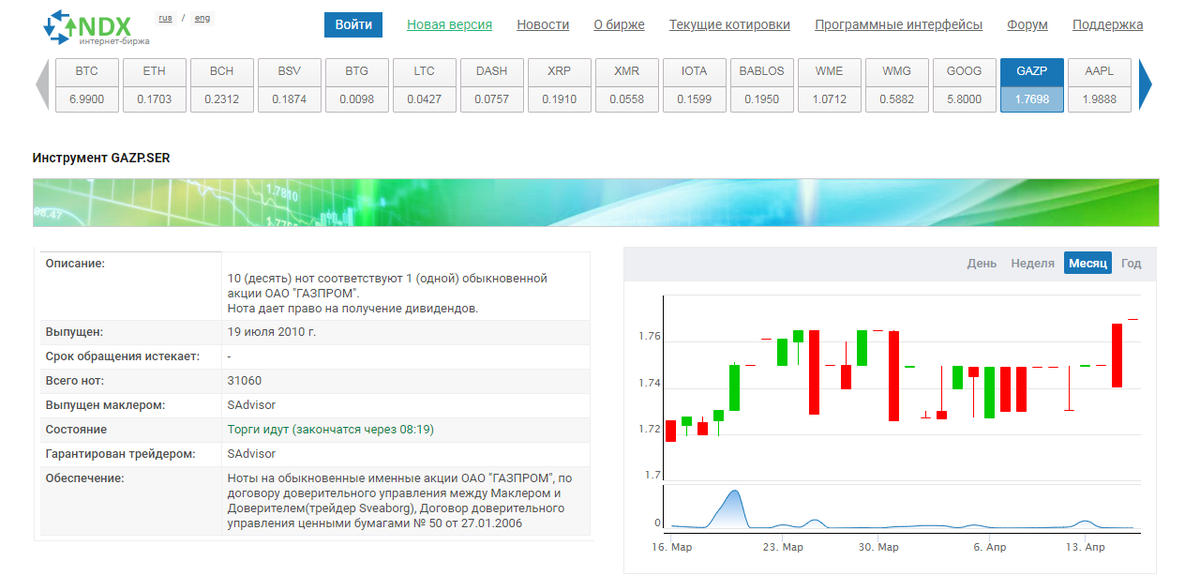Open the Новости menu item

pyautogui.click(x=542, y=24)
